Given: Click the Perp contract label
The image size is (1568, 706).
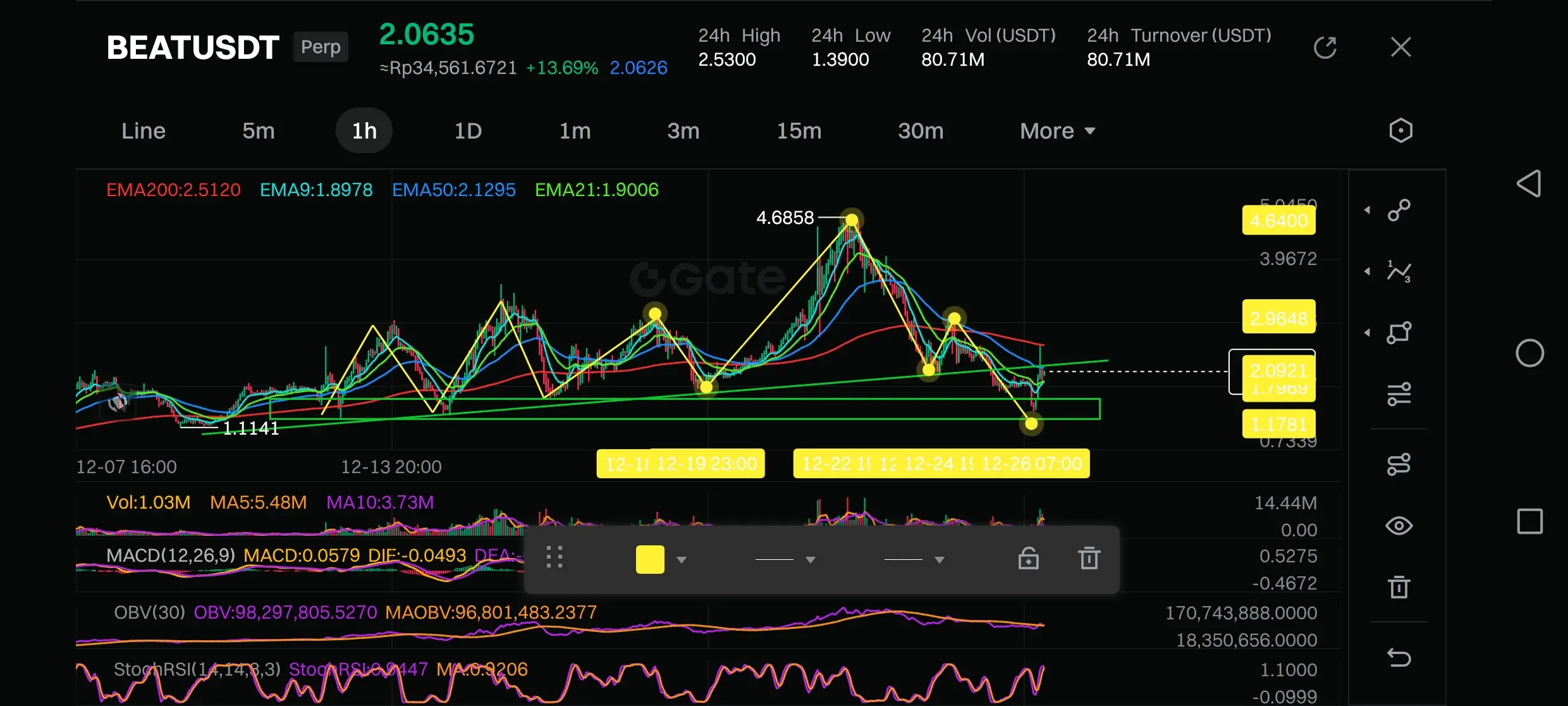Looking at the screenshot, I should (321, 47).
